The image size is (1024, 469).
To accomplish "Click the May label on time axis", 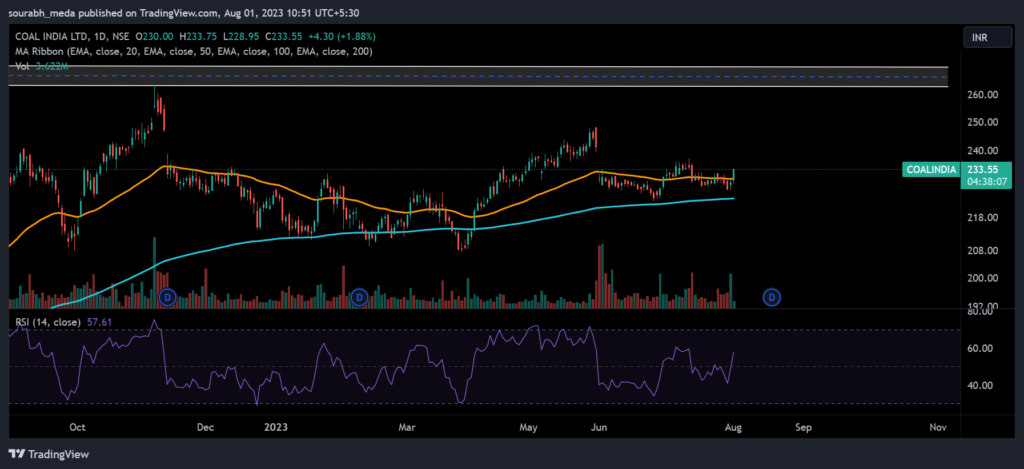I will 528,428.
